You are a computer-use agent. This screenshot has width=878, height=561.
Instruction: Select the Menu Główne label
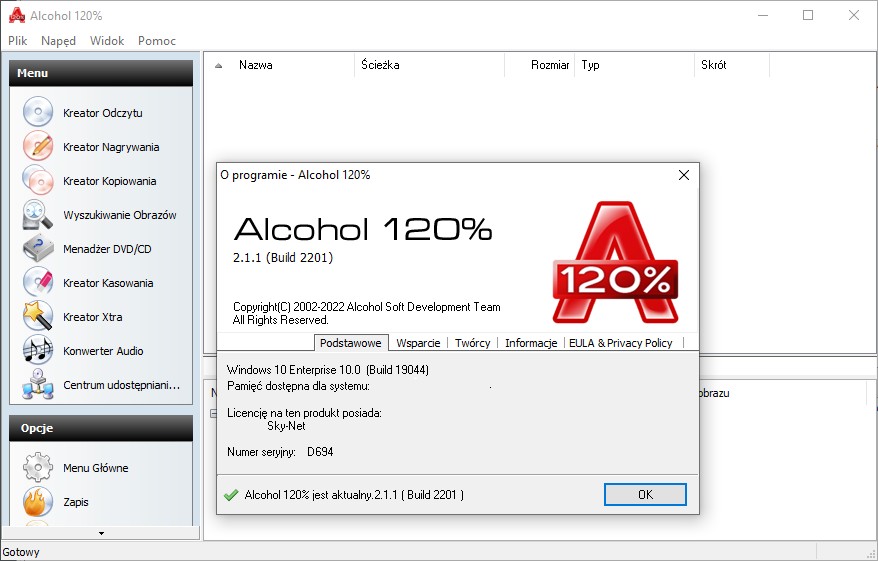95,468
